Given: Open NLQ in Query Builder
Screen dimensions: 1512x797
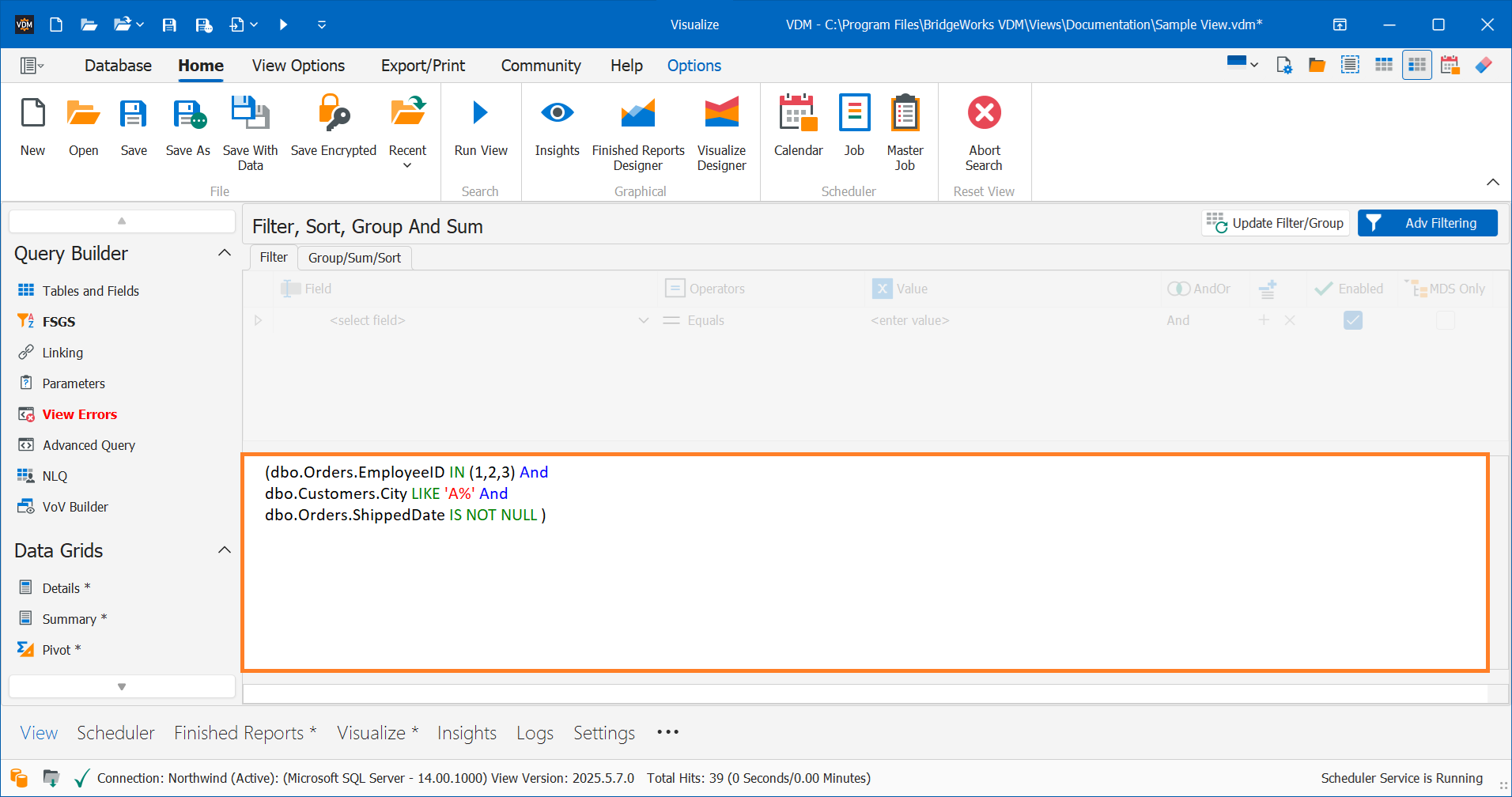Looking at the screenshot, I should point(54,475).
